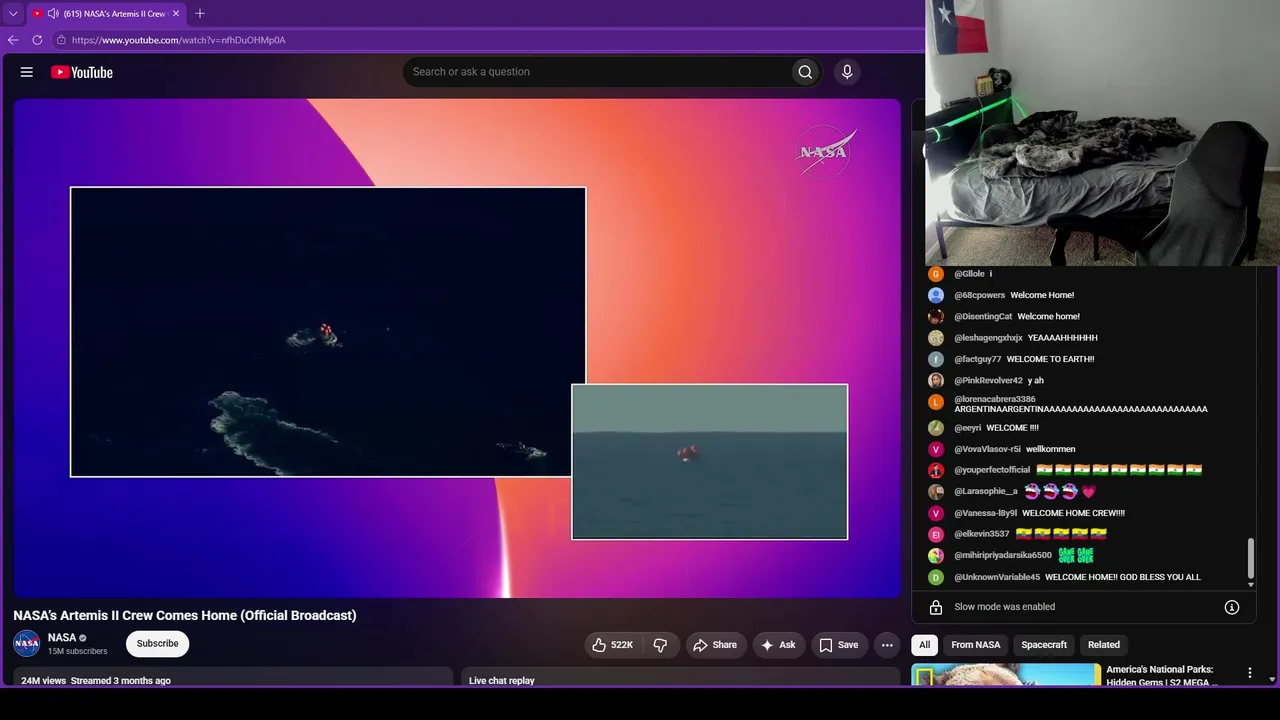Open a new browser tab
The image size is (1280, 720).
200,13
